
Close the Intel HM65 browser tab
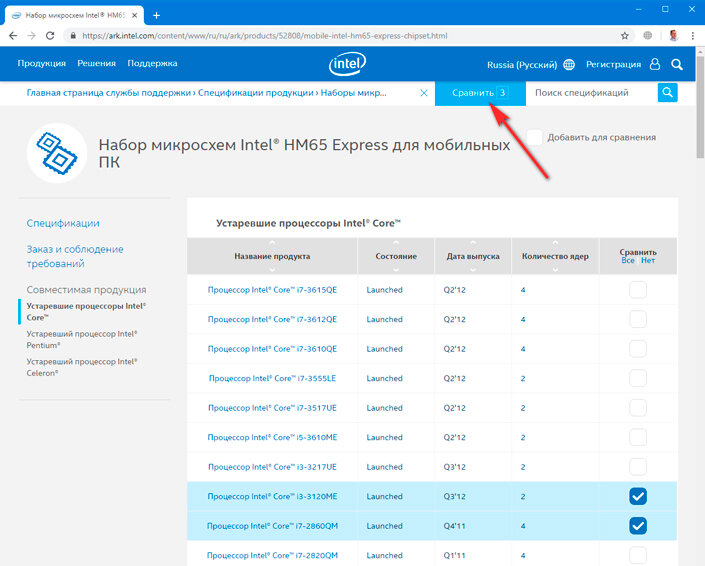[x=134, y=15]
